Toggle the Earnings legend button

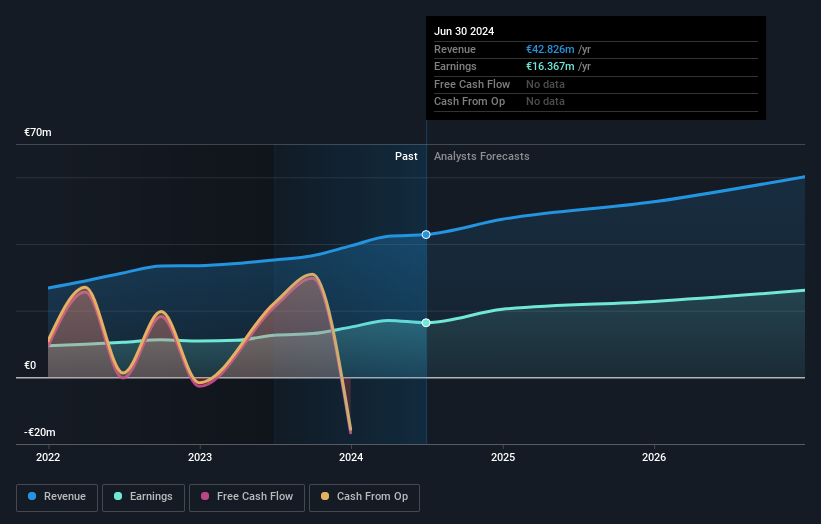click(x=143, y=497)
